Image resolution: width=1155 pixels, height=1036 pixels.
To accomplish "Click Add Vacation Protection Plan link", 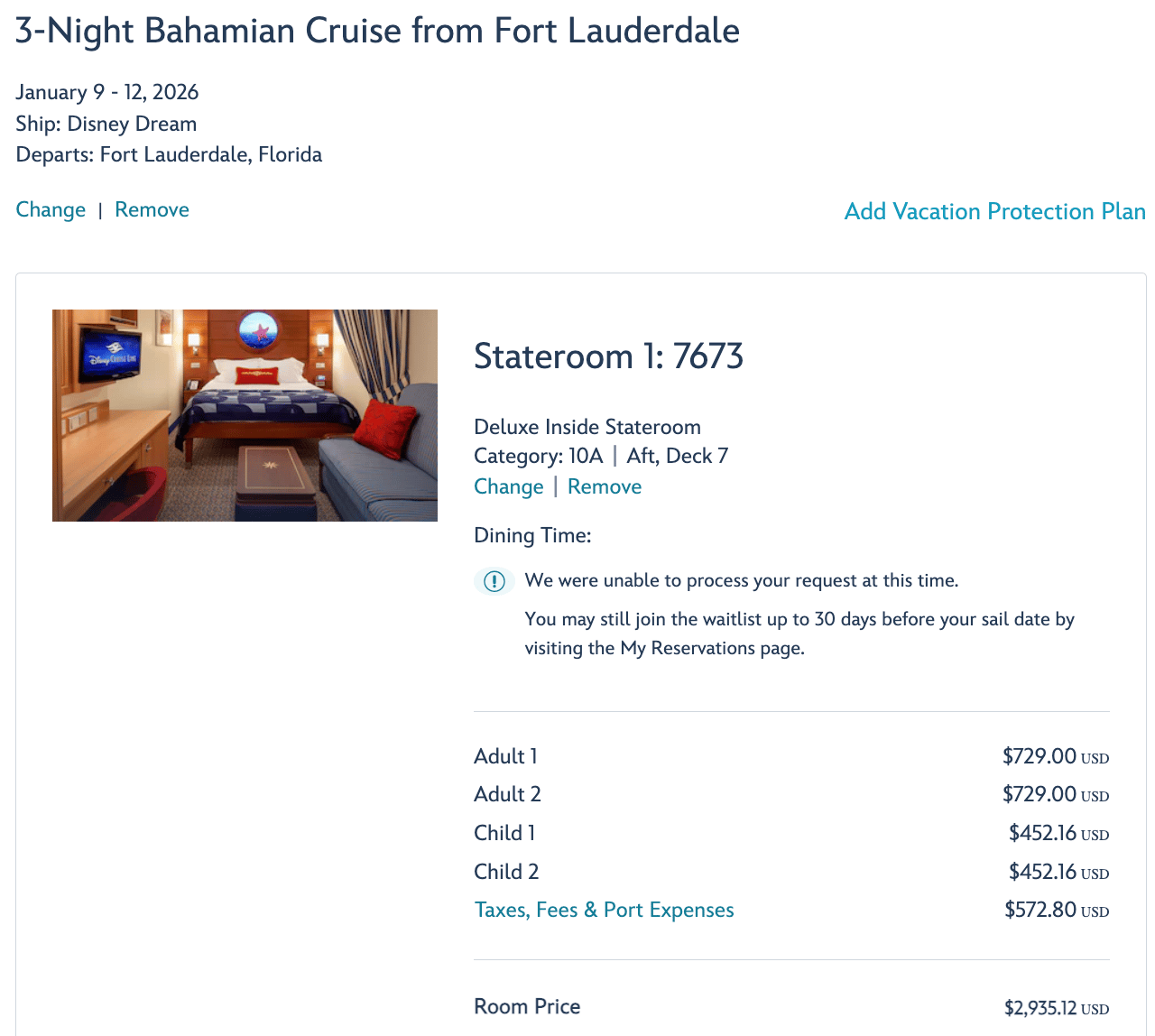I will [x=994, y=211].
